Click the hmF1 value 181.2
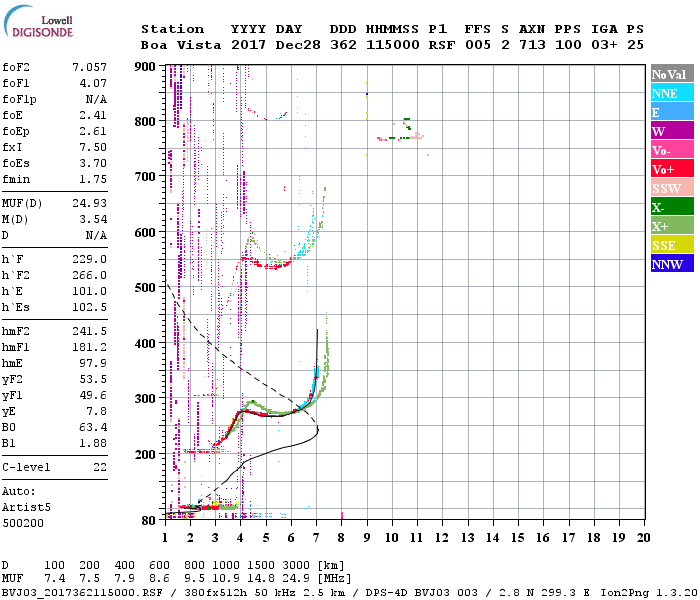Image resolution: width=700 pixels, height=600 pixels. point(89,347)
